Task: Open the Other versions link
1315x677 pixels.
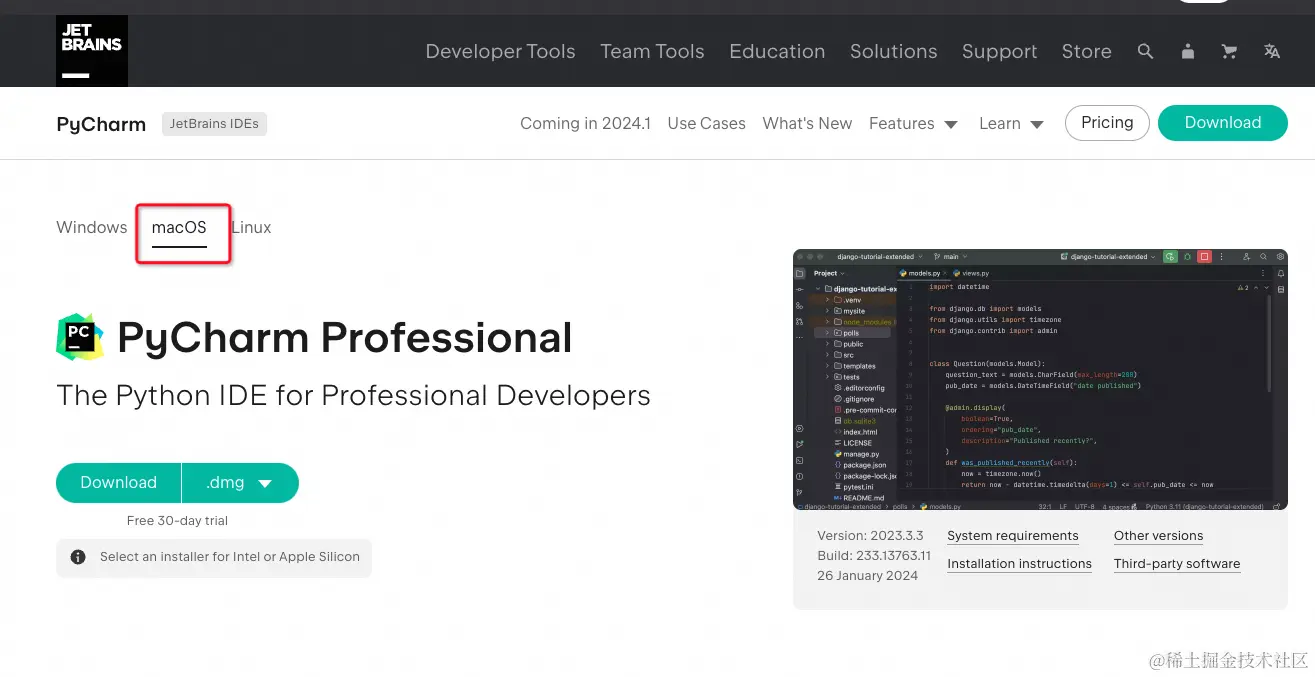Action: [x=1158, y=536]
